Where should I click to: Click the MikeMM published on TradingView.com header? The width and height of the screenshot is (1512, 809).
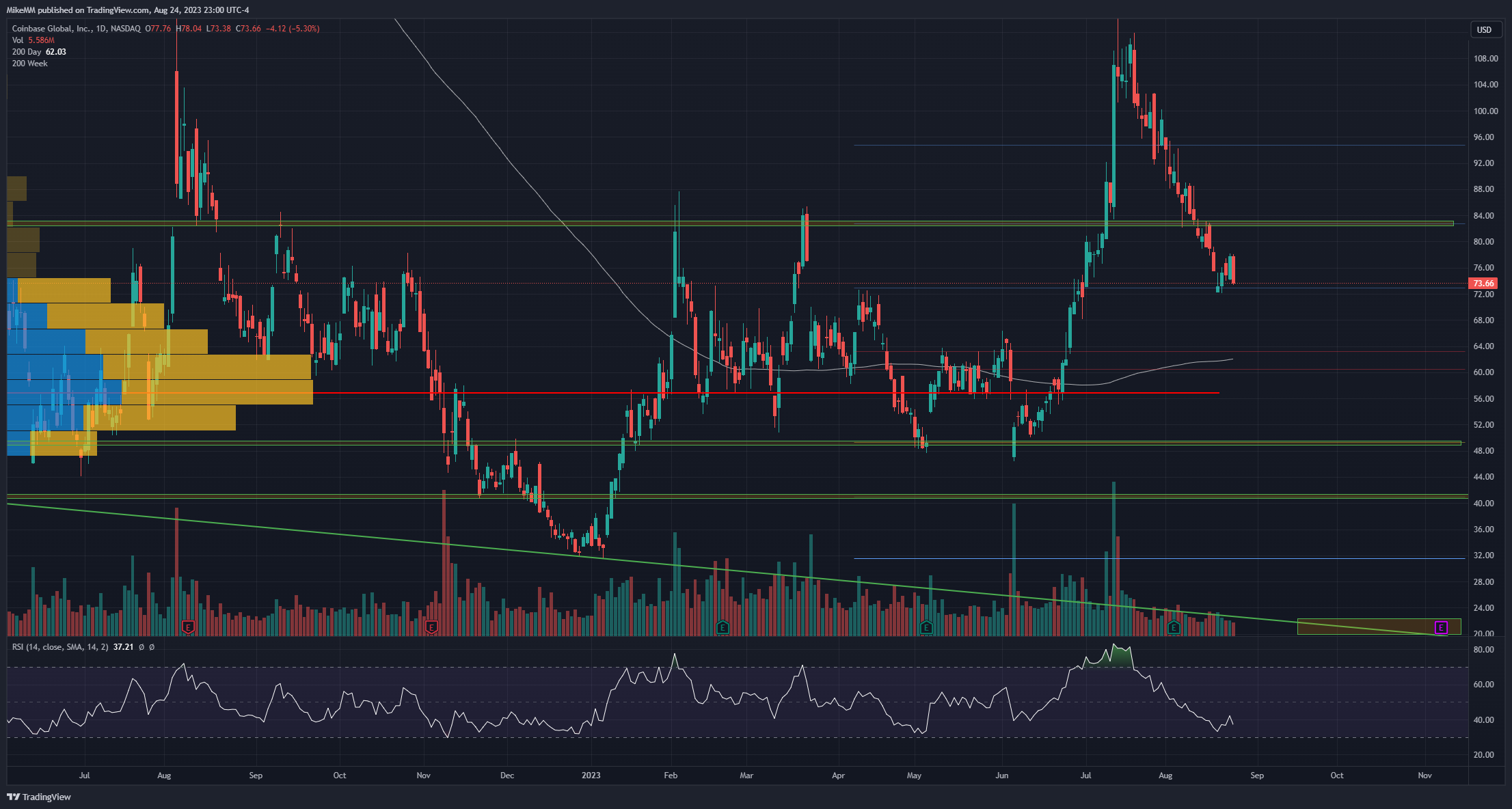coord(128,10)
